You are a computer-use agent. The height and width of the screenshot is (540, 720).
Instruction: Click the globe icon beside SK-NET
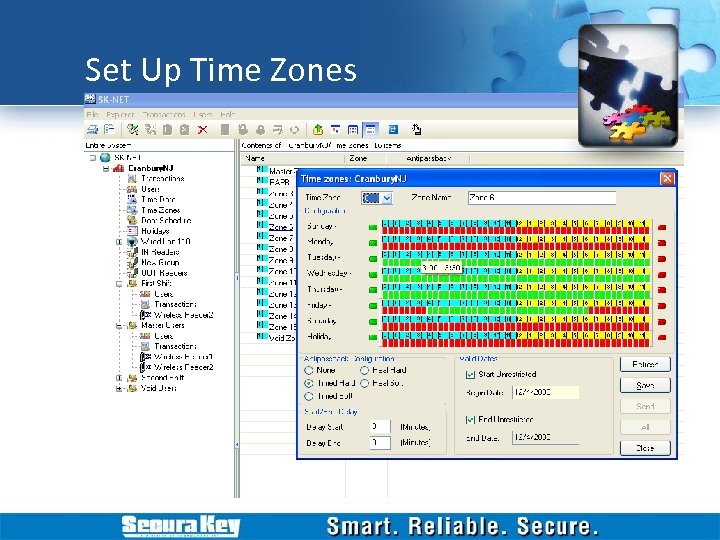(105, 158)
